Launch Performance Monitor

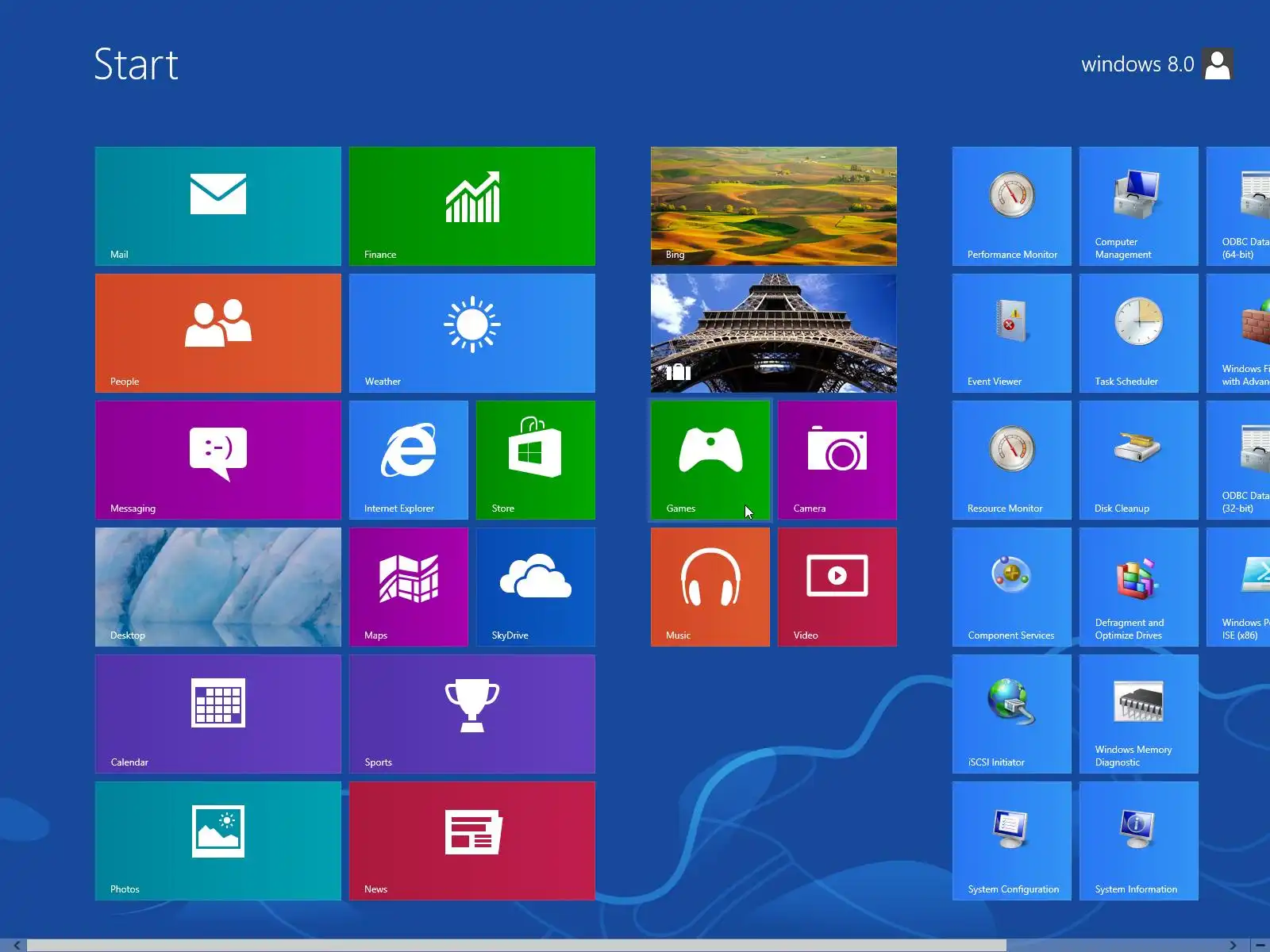coord(1012,206)
